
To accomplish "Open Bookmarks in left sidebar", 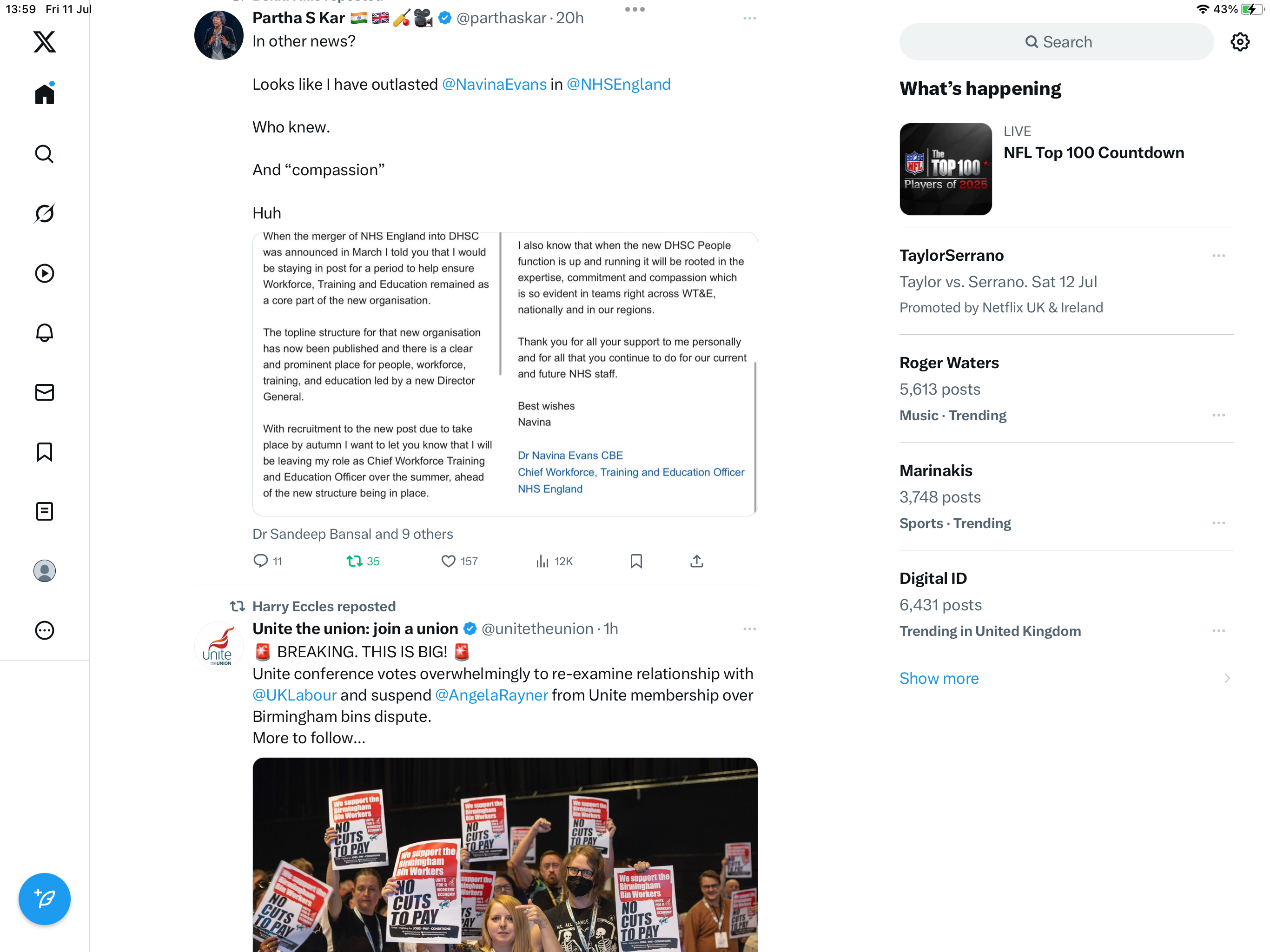I will [44, 452].
